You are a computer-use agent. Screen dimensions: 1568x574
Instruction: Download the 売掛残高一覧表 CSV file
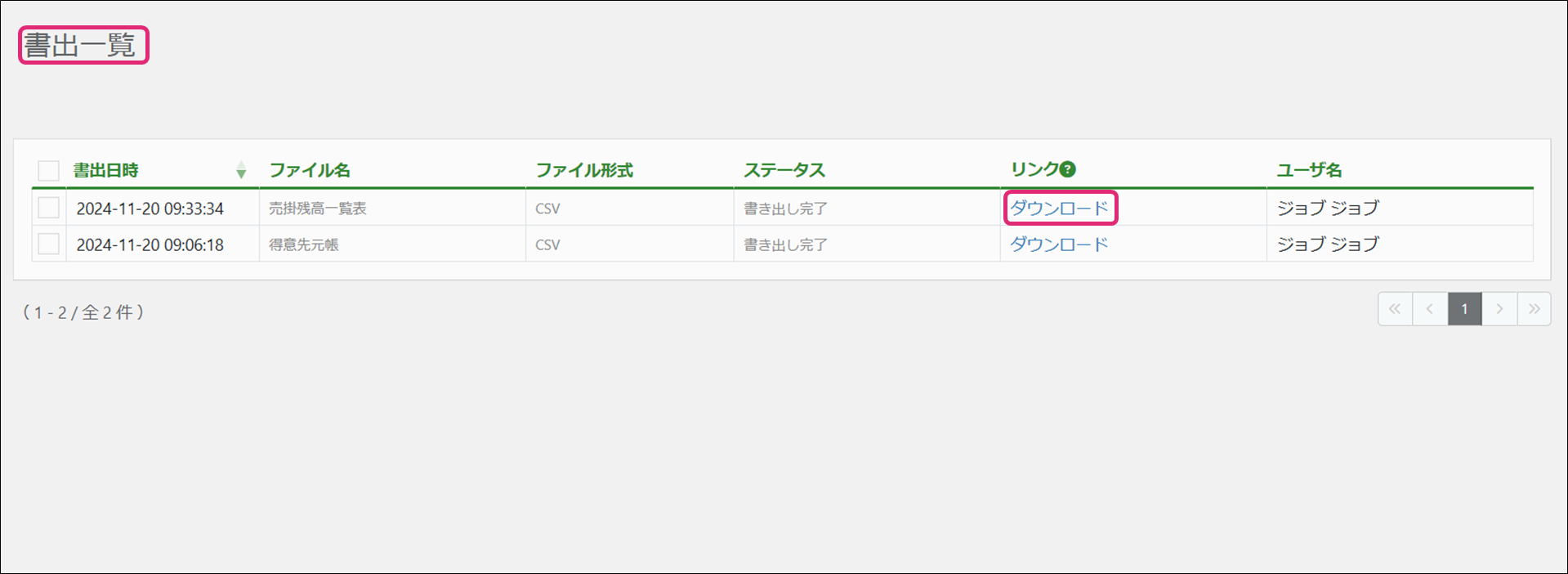(1059, 208)
